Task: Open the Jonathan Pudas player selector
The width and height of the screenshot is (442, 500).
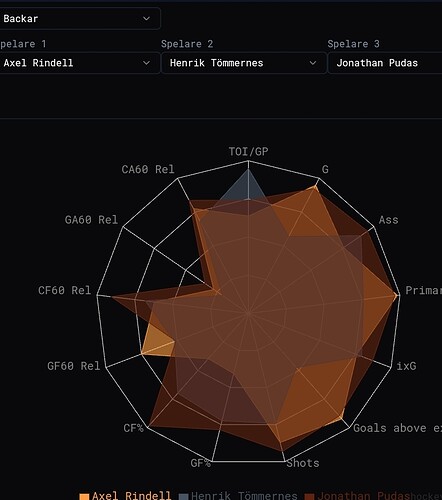Action: pyautogui.click(x=385, y=63)
